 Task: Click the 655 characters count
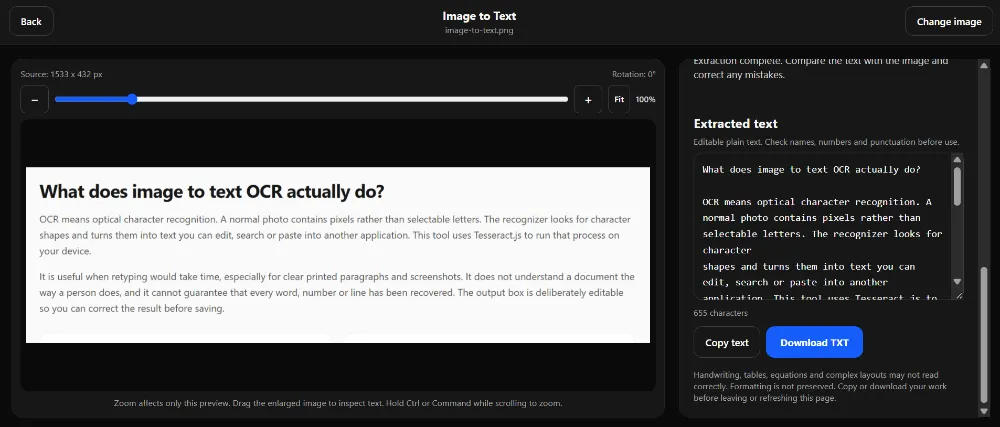pos(721,313)
